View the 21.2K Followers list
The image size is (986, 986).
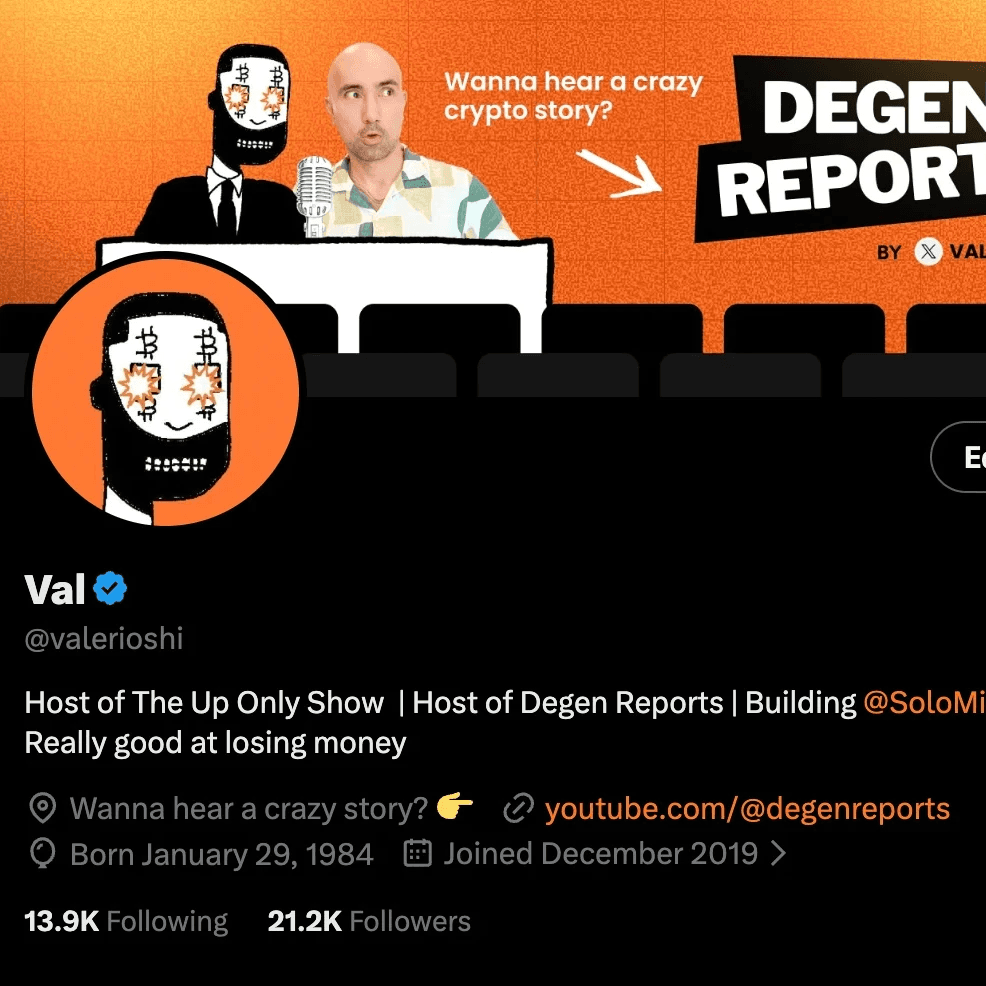tap(369, 921)
